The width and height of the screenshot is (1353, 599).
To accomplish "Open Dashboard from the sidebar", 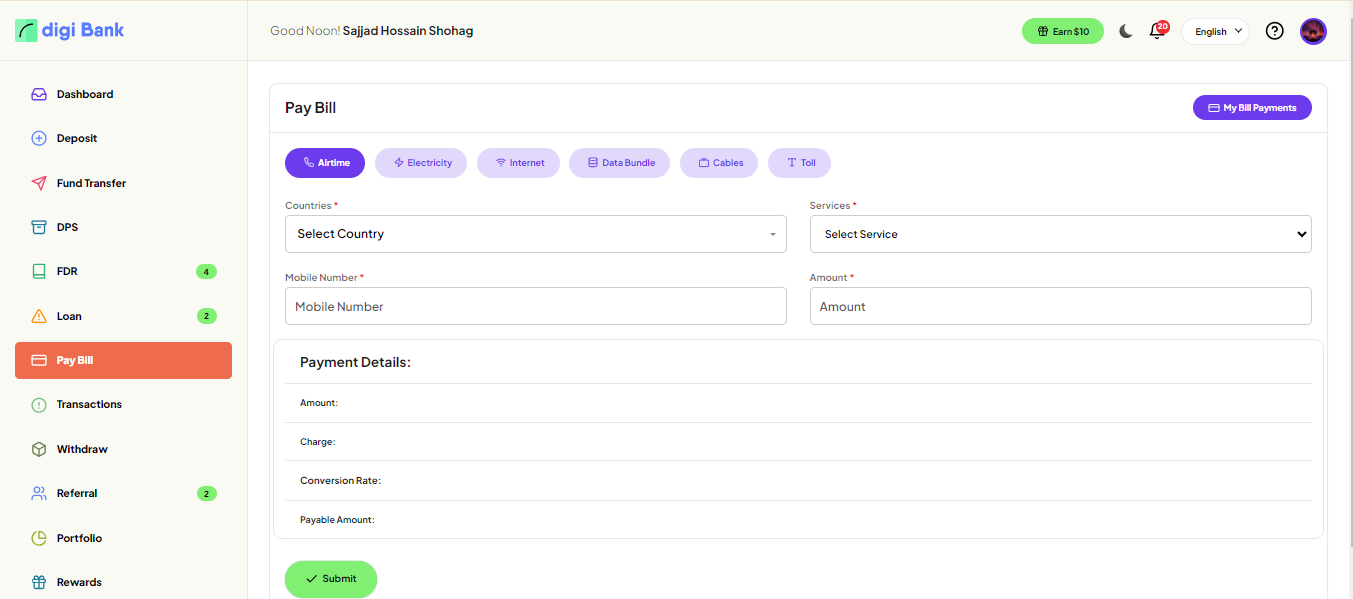I will (85, 94).
